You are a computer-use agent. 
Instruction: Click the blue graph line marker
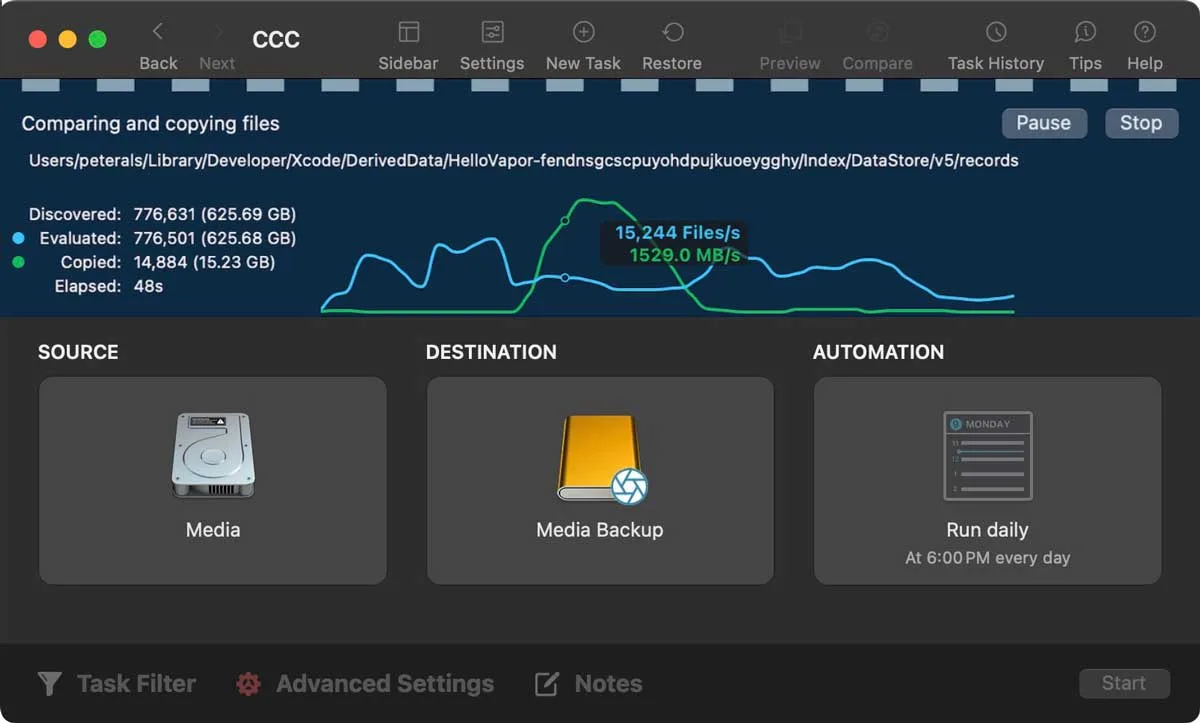pos(565,277)
